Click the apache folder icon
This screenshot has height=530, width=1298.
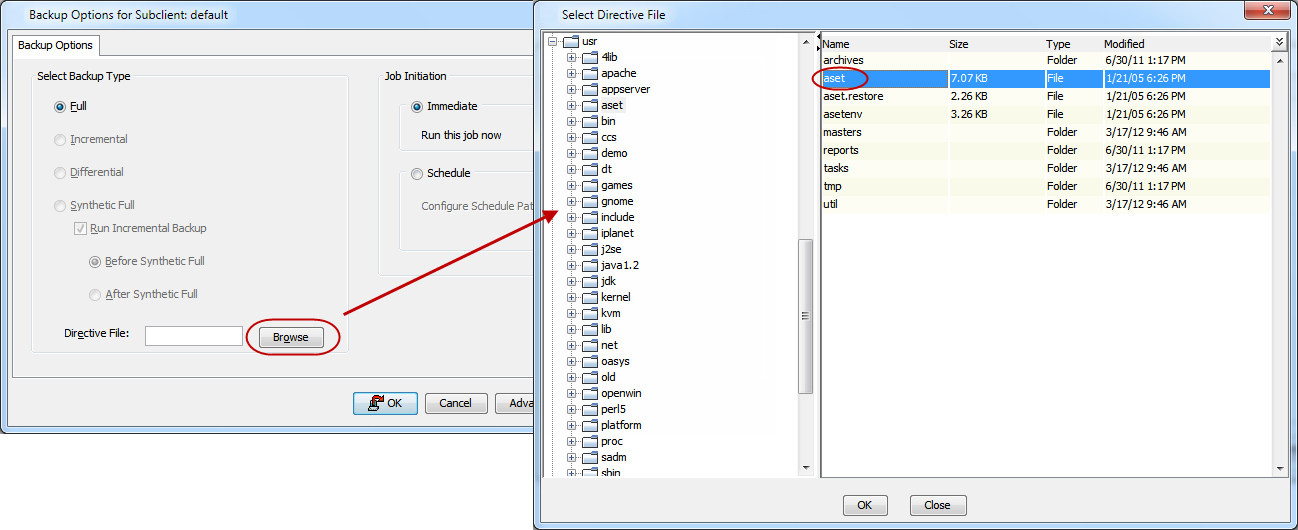pos(589,74)
